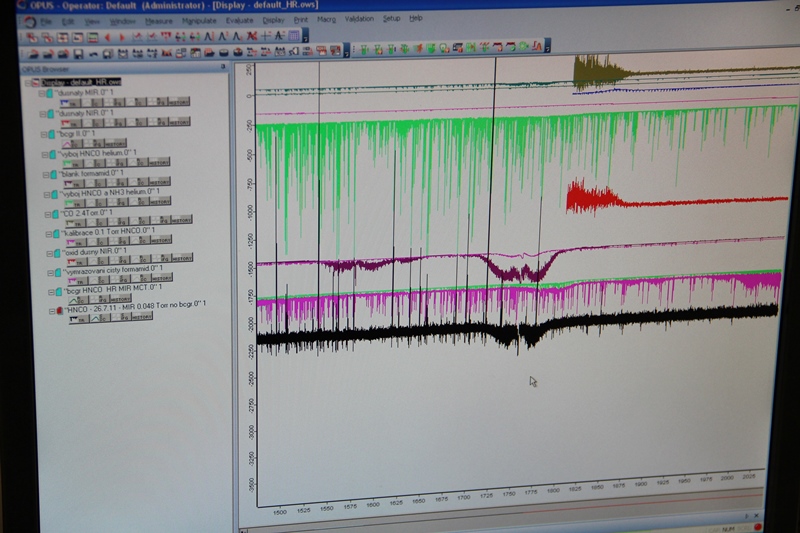Image resolution: width=800 pixels, height=533 pixels.
Task: Open the Manipulate menu
Action: point(199,21)
